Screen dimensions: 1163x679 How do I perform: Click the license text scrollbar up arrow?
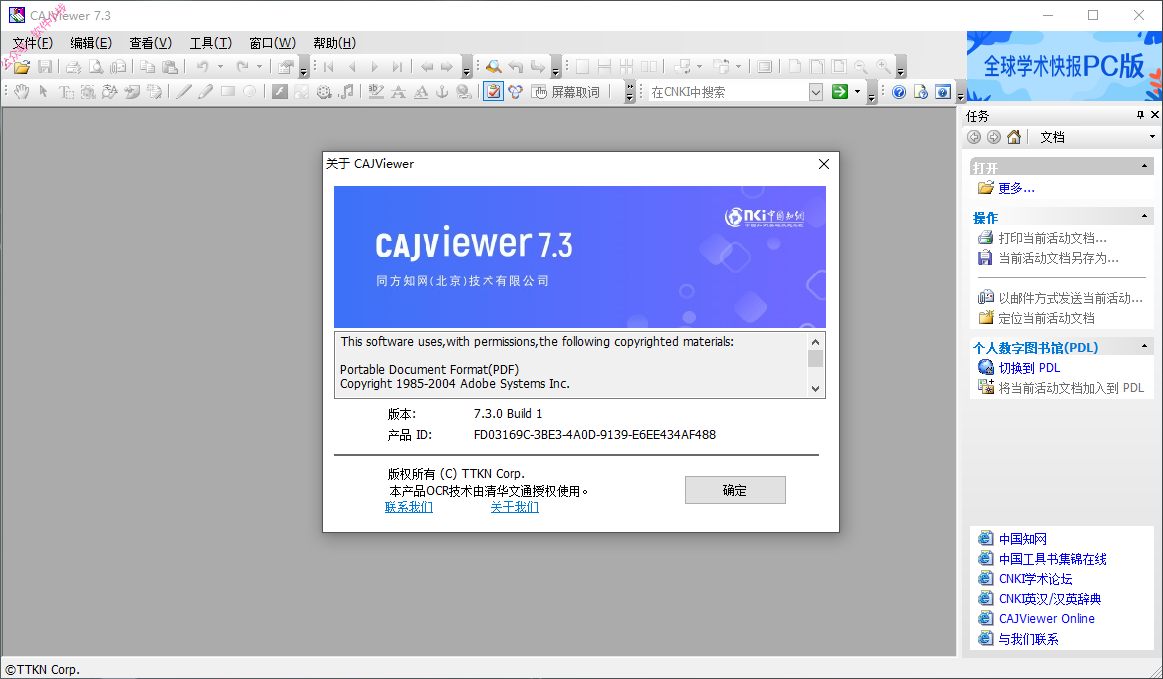[x=815, y=342]
